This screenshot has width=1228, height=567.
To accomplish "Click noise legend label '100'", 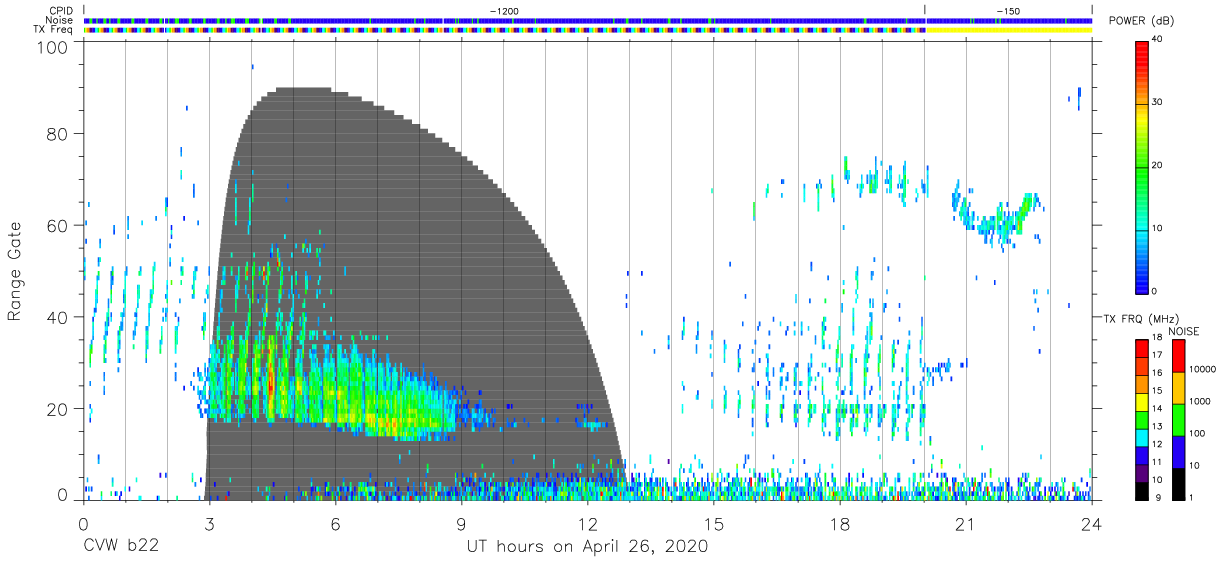I will (1198, 433).
